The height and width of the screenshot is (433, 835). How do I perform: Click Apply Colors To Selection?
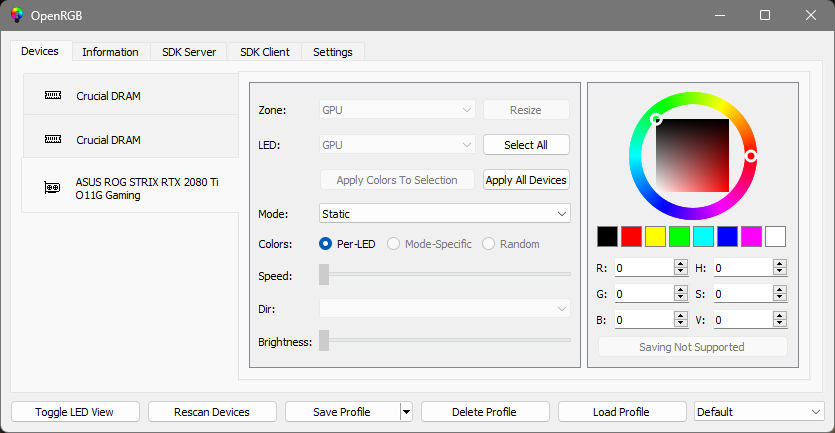(397, 180)
